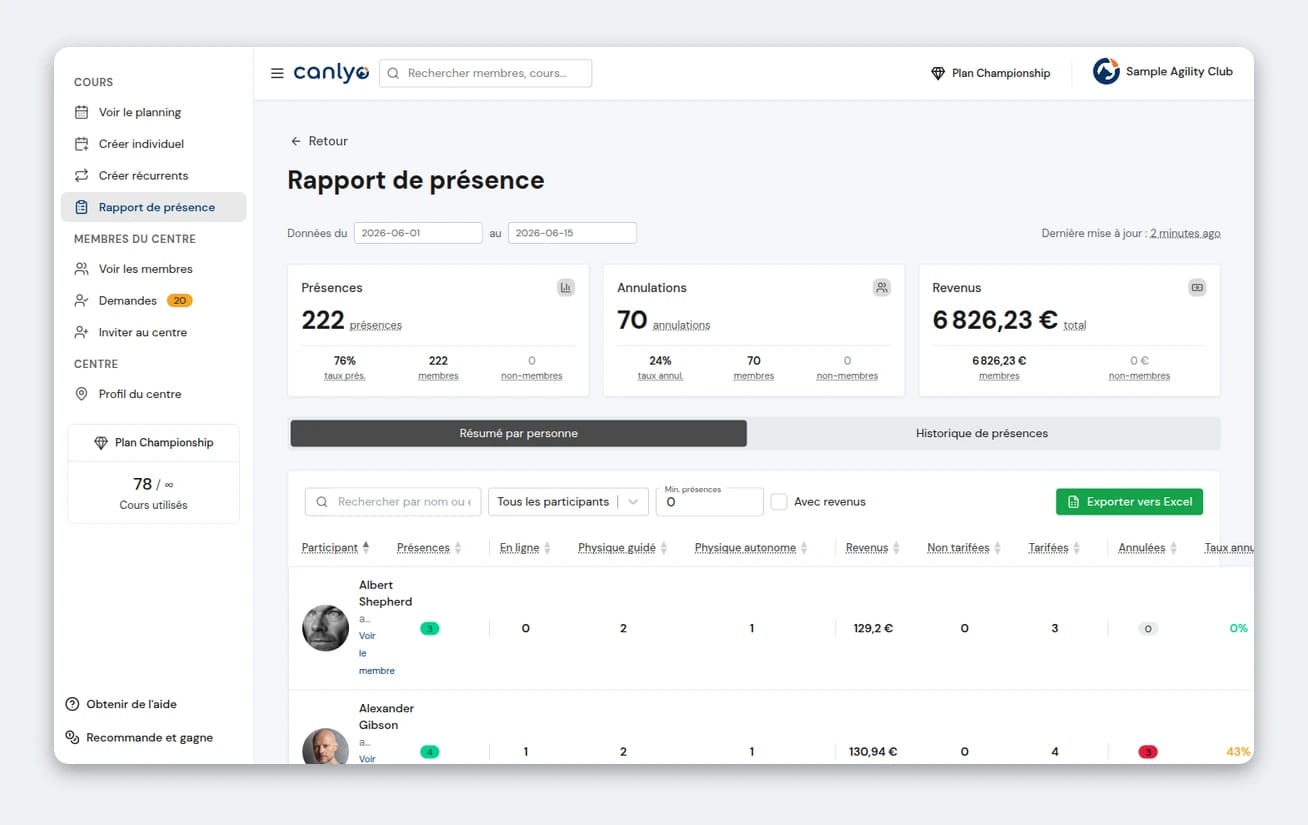
Task: Click the Rechercher par nom search field
Action: click(x=393, y=502)
